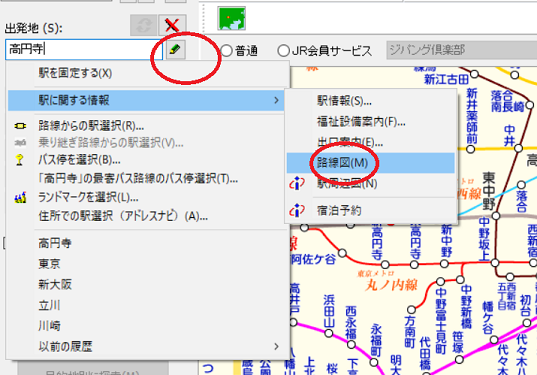Click the green pencil edit icon
Image resolution: width=537 pixels, height=375 pixels.
point(175,49)
